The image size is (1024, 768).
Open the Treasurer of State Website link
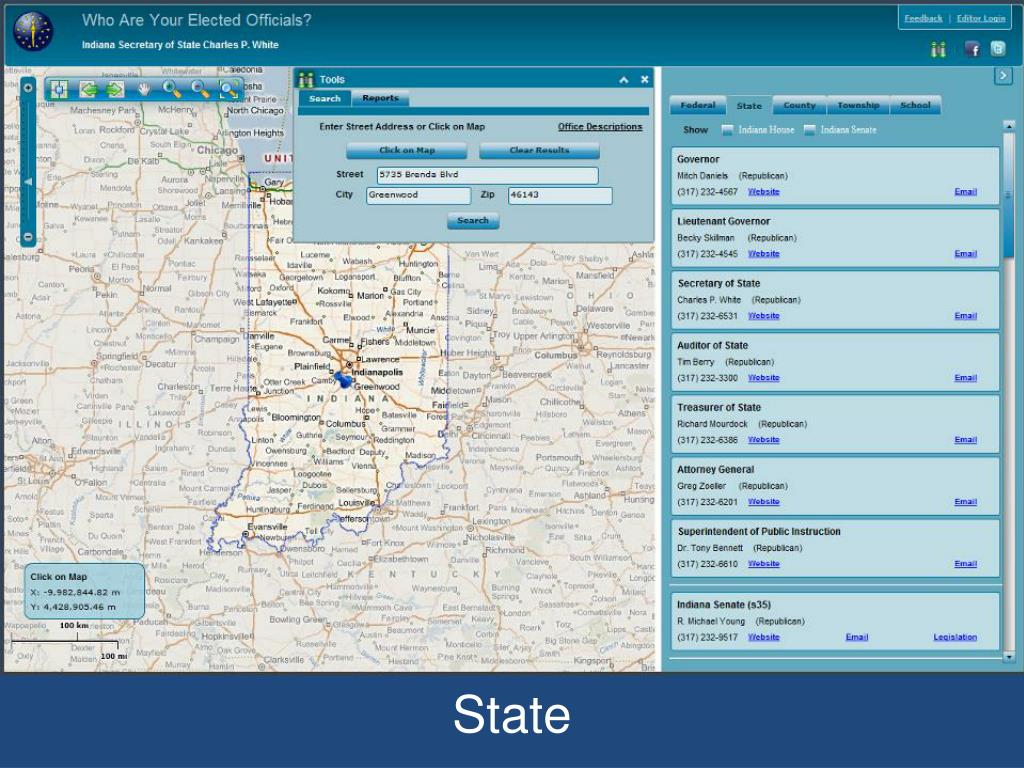point(763,440)
